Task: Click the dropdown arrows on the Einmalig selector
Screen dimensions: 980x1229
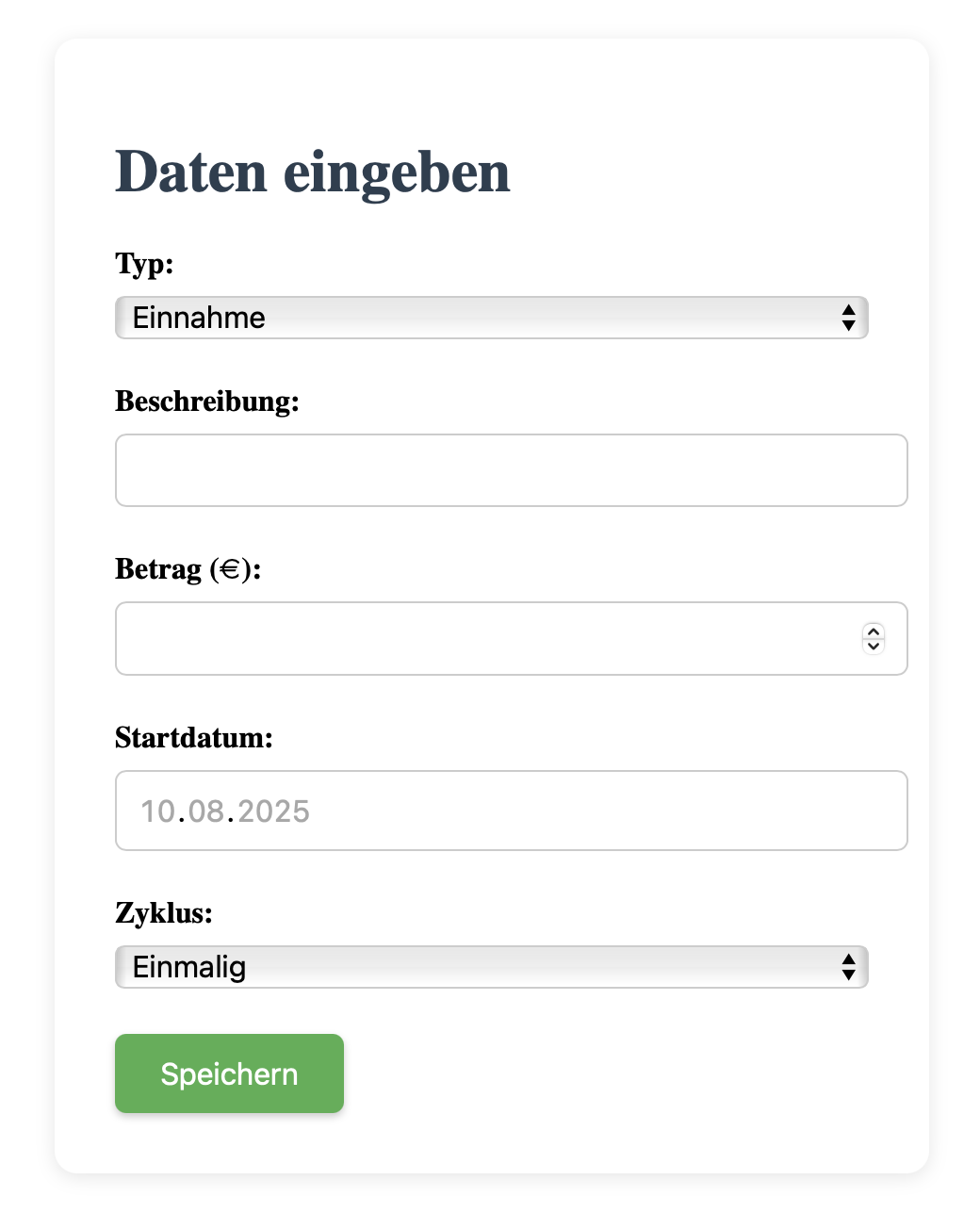Action: pos(847,967)
